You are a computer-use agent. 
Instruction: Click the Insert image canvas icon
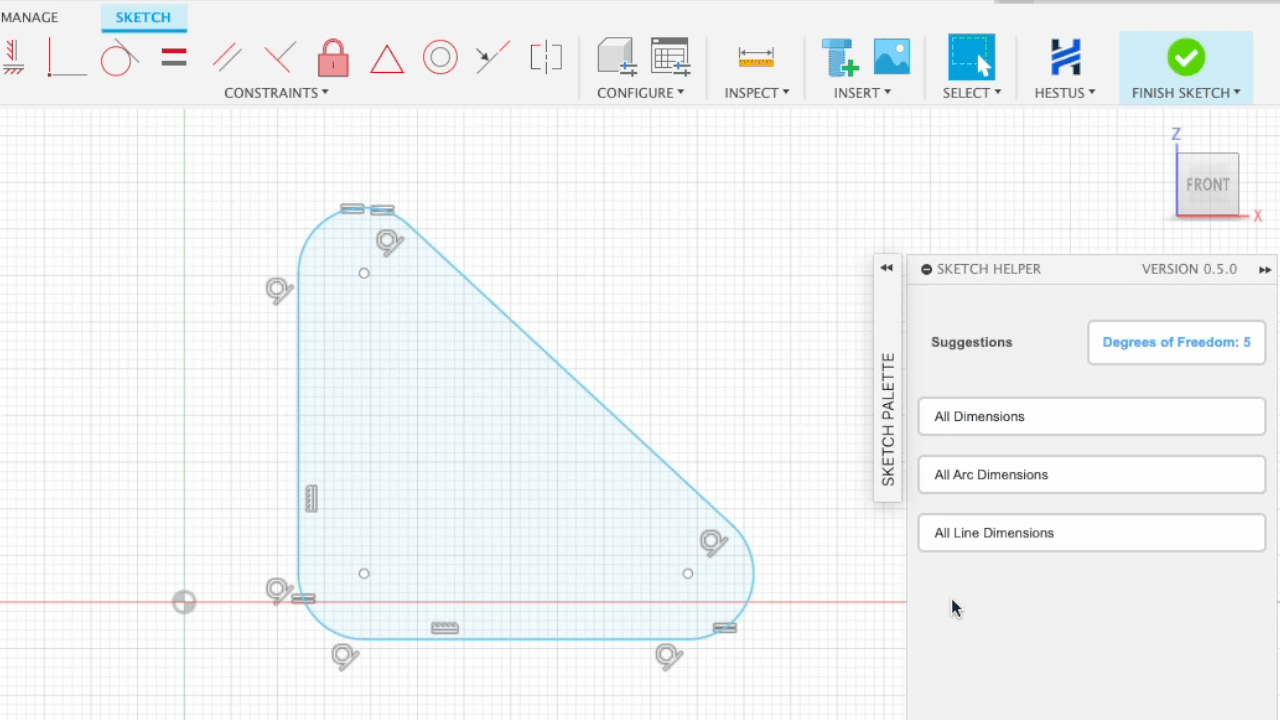coord(892,57)
